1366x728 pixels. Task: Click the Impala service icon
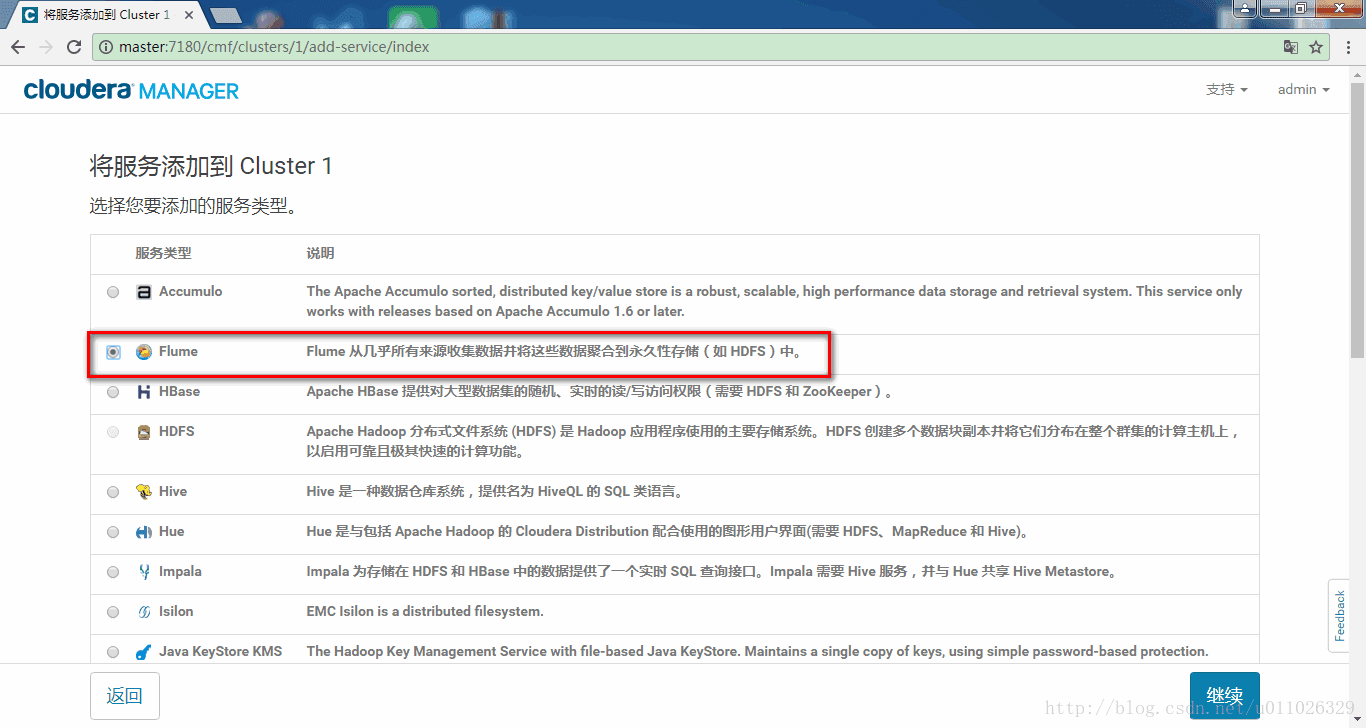[144, 572]
